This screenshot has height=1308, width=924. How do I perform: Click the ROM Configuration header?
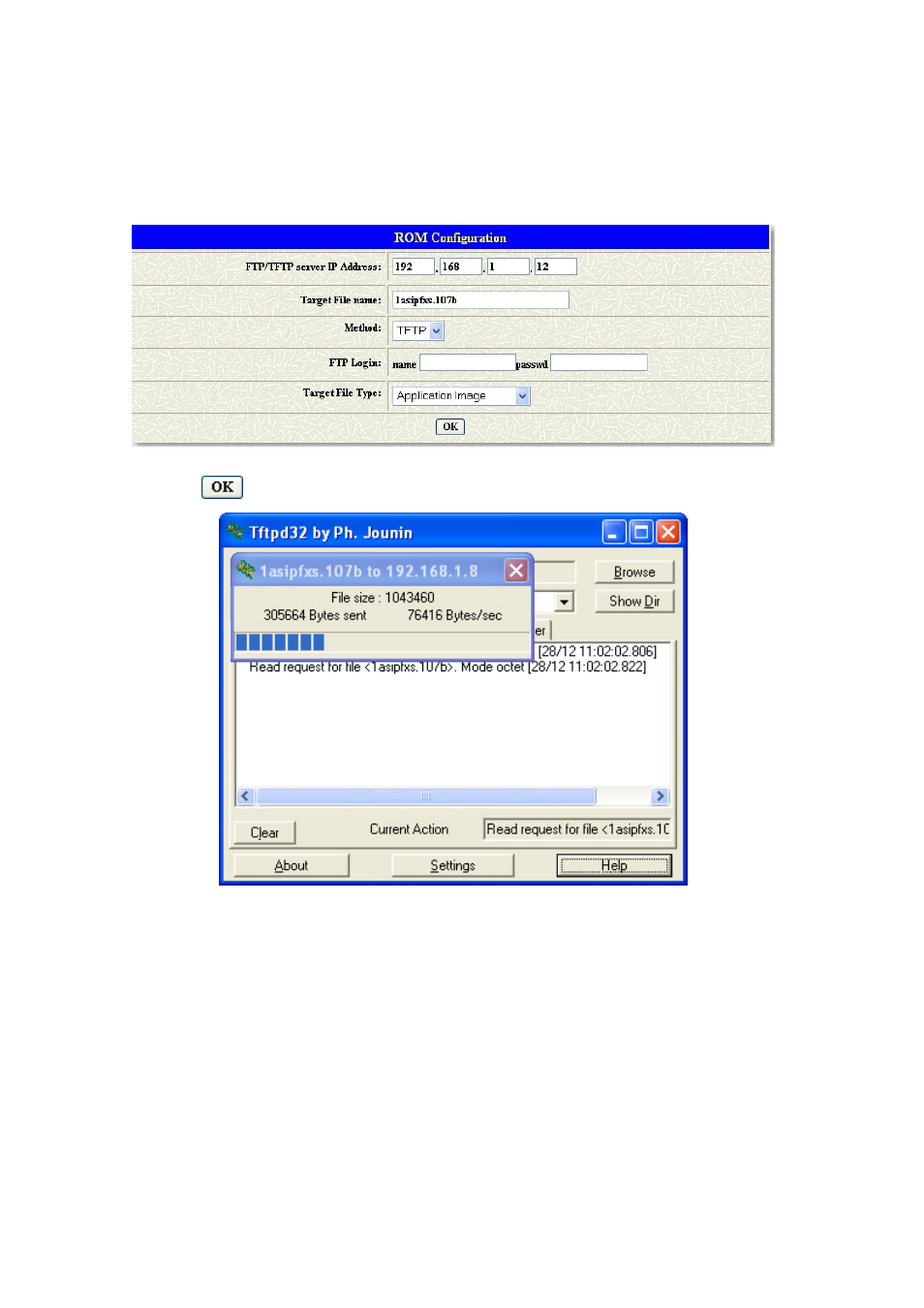[450, 237]
